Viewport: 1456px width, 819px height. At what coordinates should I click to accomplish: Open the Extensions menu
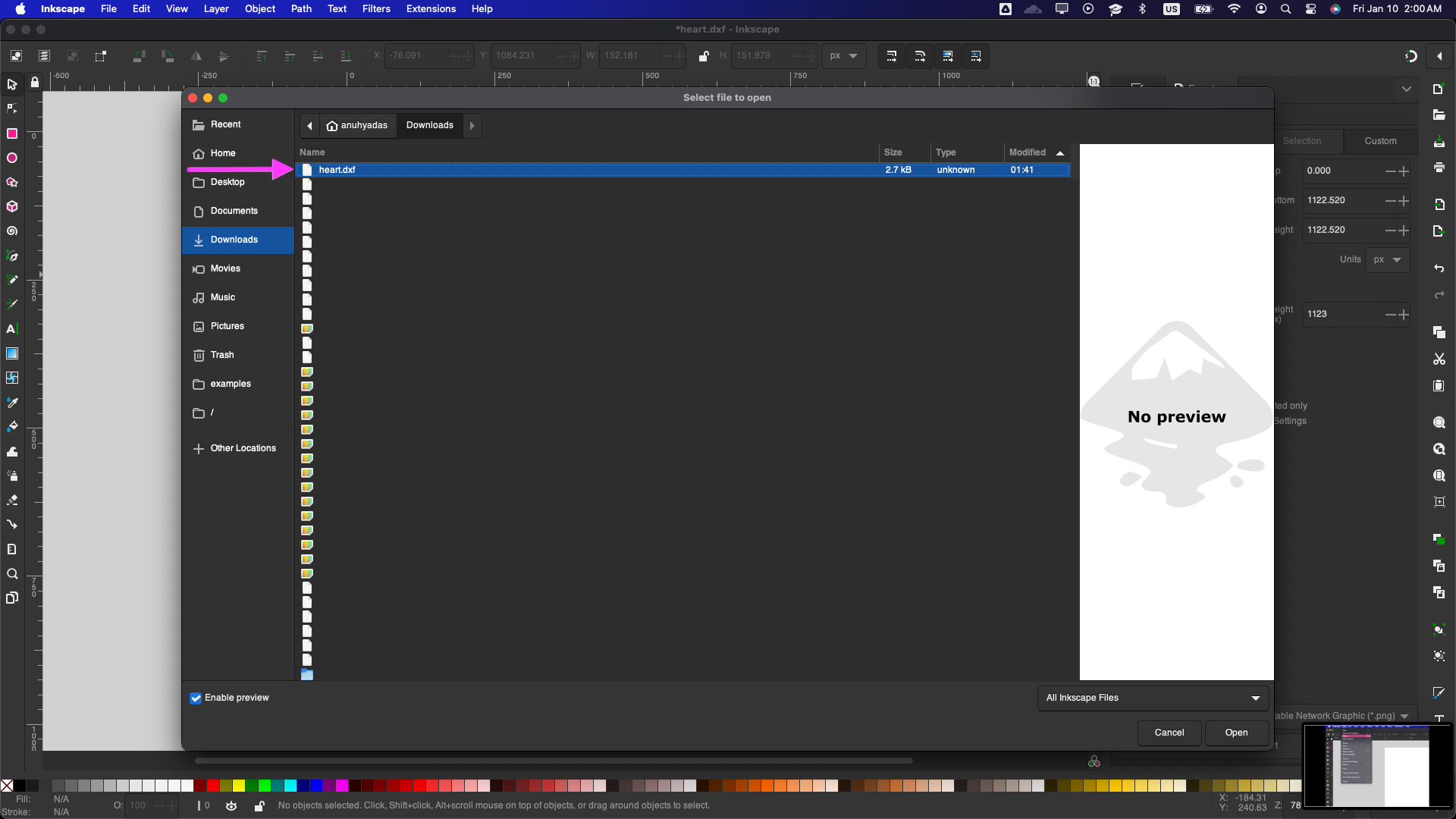point(431,9)
